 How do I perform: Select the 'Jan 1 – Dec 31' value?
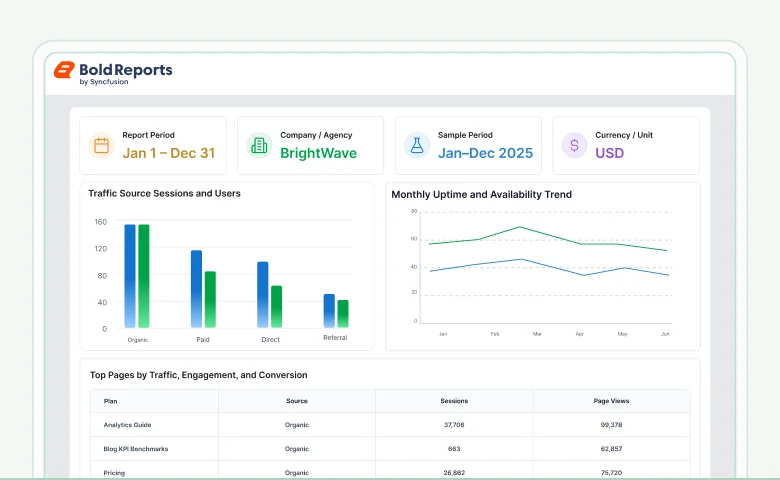click(169, 153)
